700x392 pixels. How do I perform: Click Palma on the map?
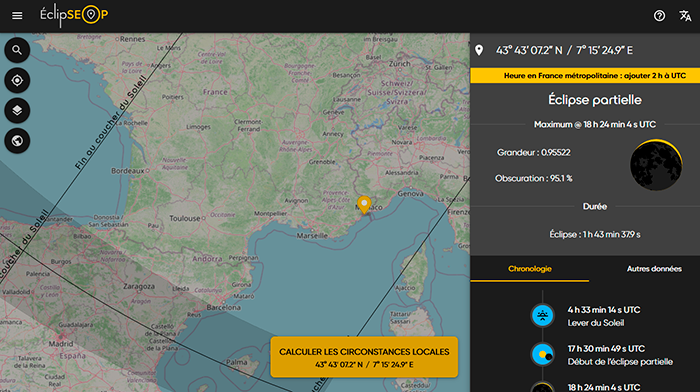(x=236, y=362)
